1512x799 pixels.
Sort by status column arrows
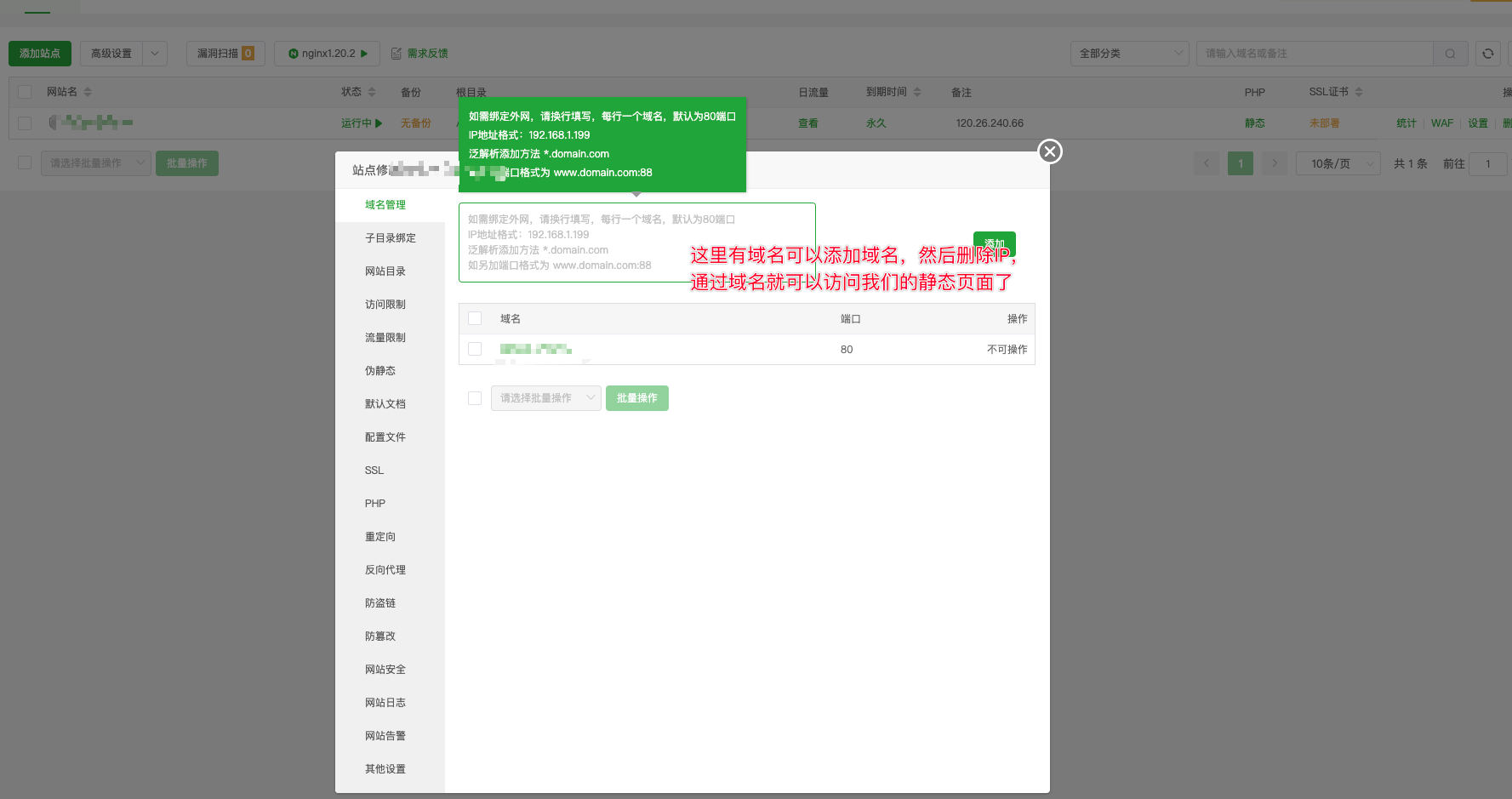click(372, 92)
